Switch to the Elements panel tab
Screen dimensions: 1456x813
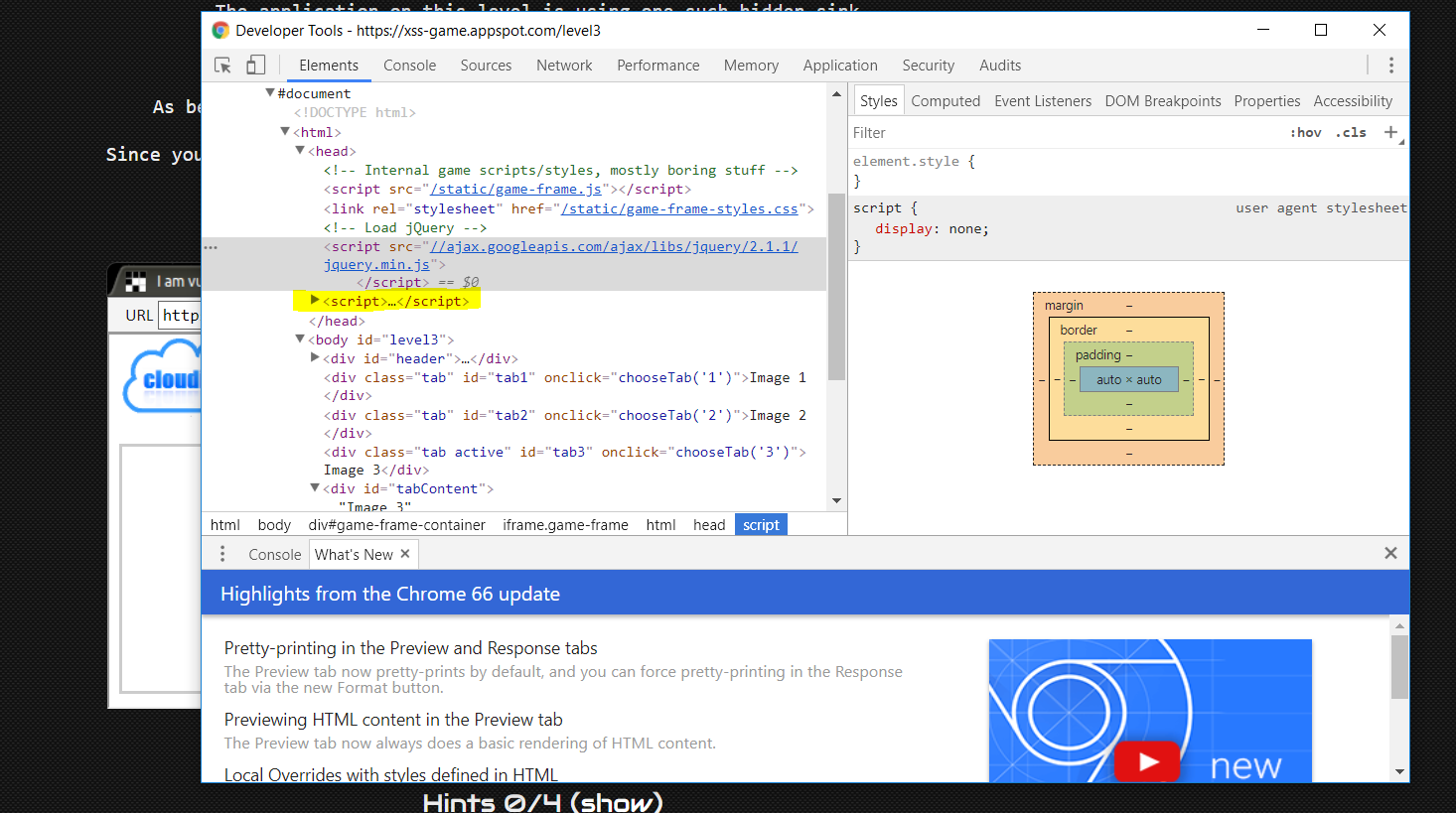329,66
